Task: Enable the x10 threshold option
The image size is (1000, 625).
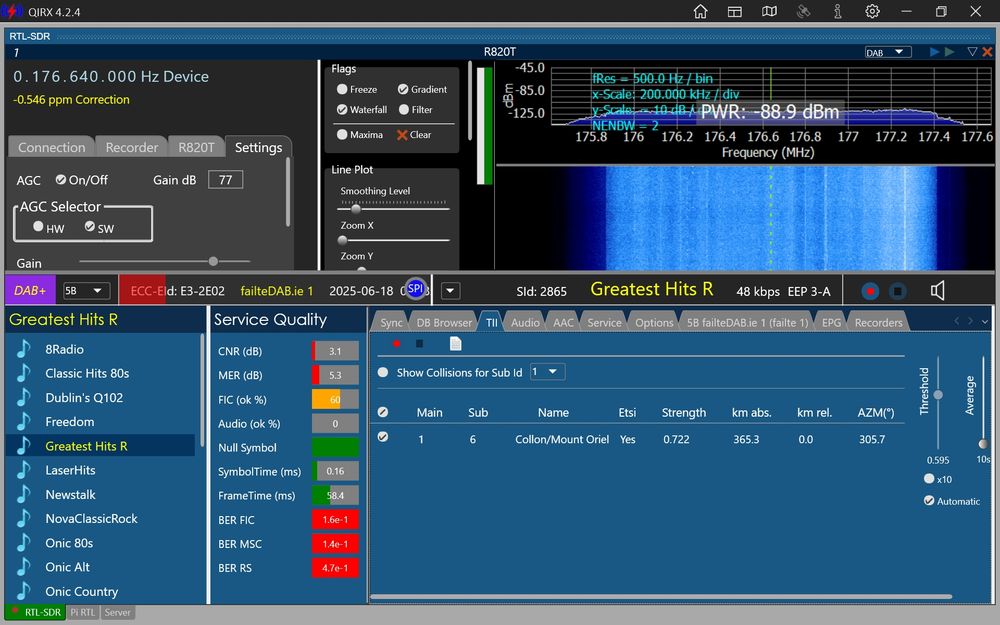Action: (929, 478)
